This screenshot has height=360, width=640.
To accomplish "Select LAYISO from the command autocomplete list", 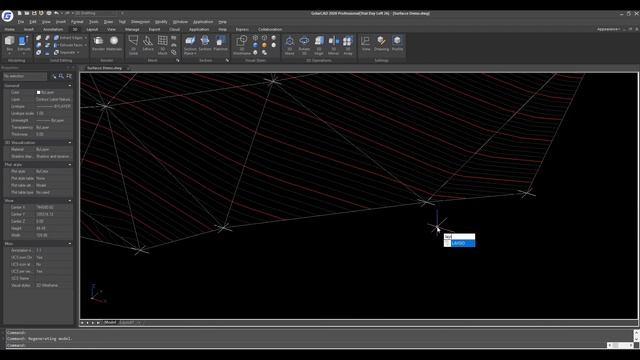I will coord(460,243).
